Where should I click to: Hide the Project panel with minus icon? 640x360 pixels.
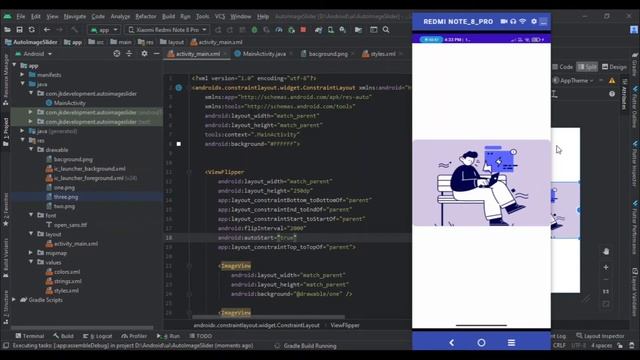coord(156,53)
